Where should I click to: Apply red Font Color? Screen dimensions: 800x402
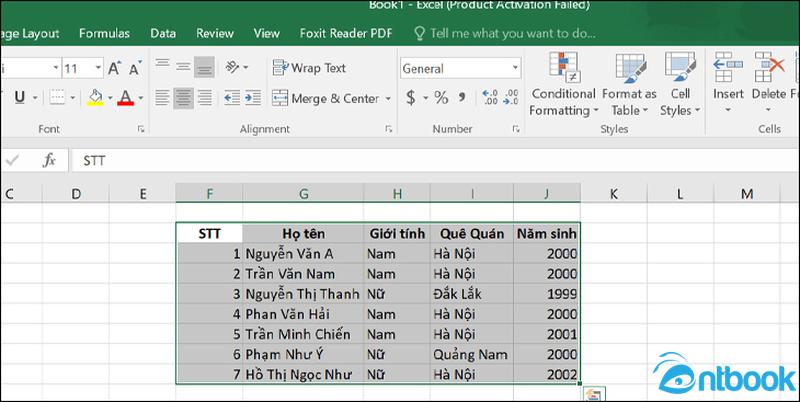pos(126,97)
